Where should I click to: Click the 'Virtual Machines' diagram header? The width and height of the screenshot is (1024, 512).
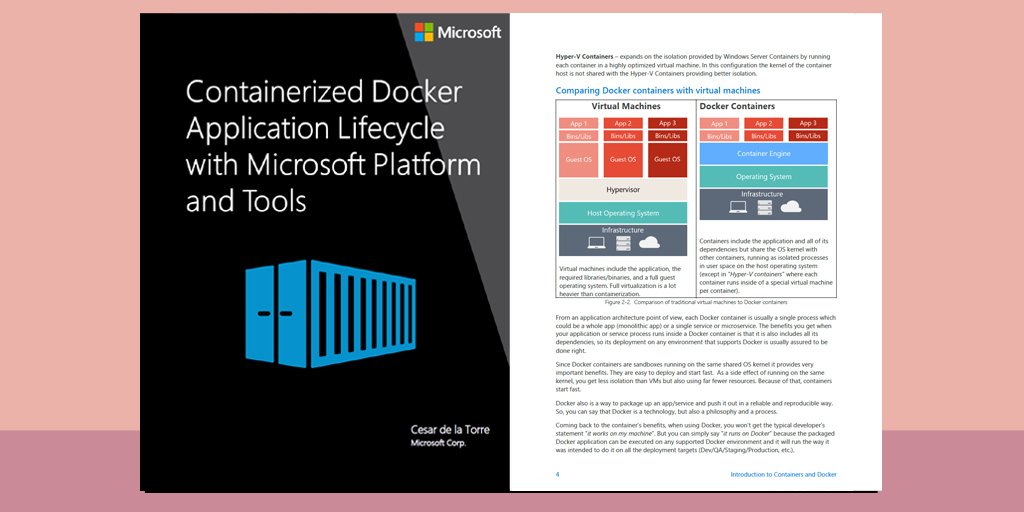pos(626,106)
